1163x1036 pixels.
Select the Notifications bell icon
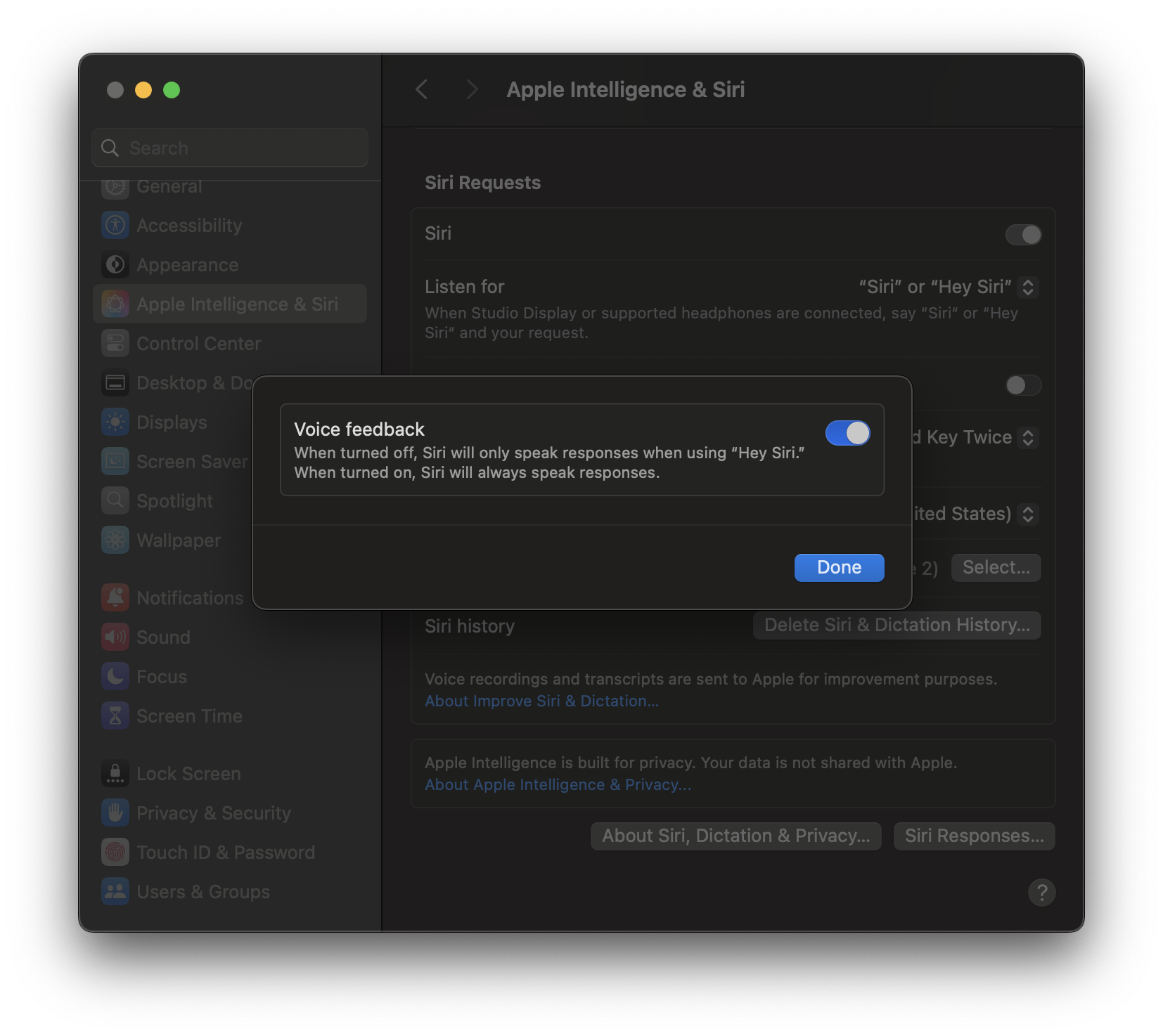[115, 597]
